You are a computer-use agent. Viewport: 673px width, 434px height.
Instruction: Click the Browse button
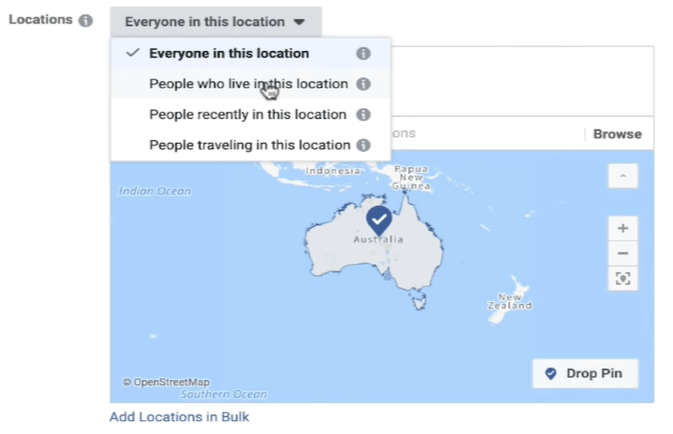point(617,134)
